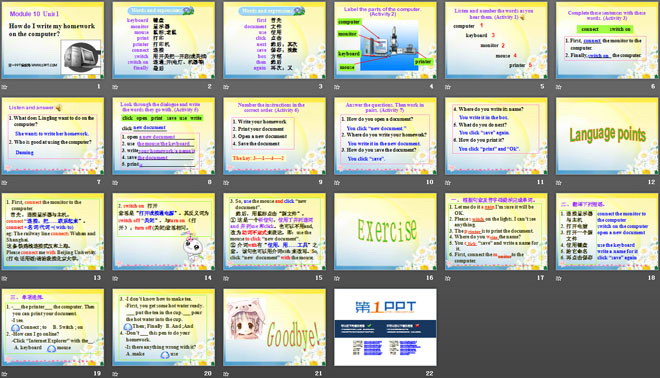Click the animation star icon under slide 13
Viewport: 660px width, 378px height.
(5, 278)
